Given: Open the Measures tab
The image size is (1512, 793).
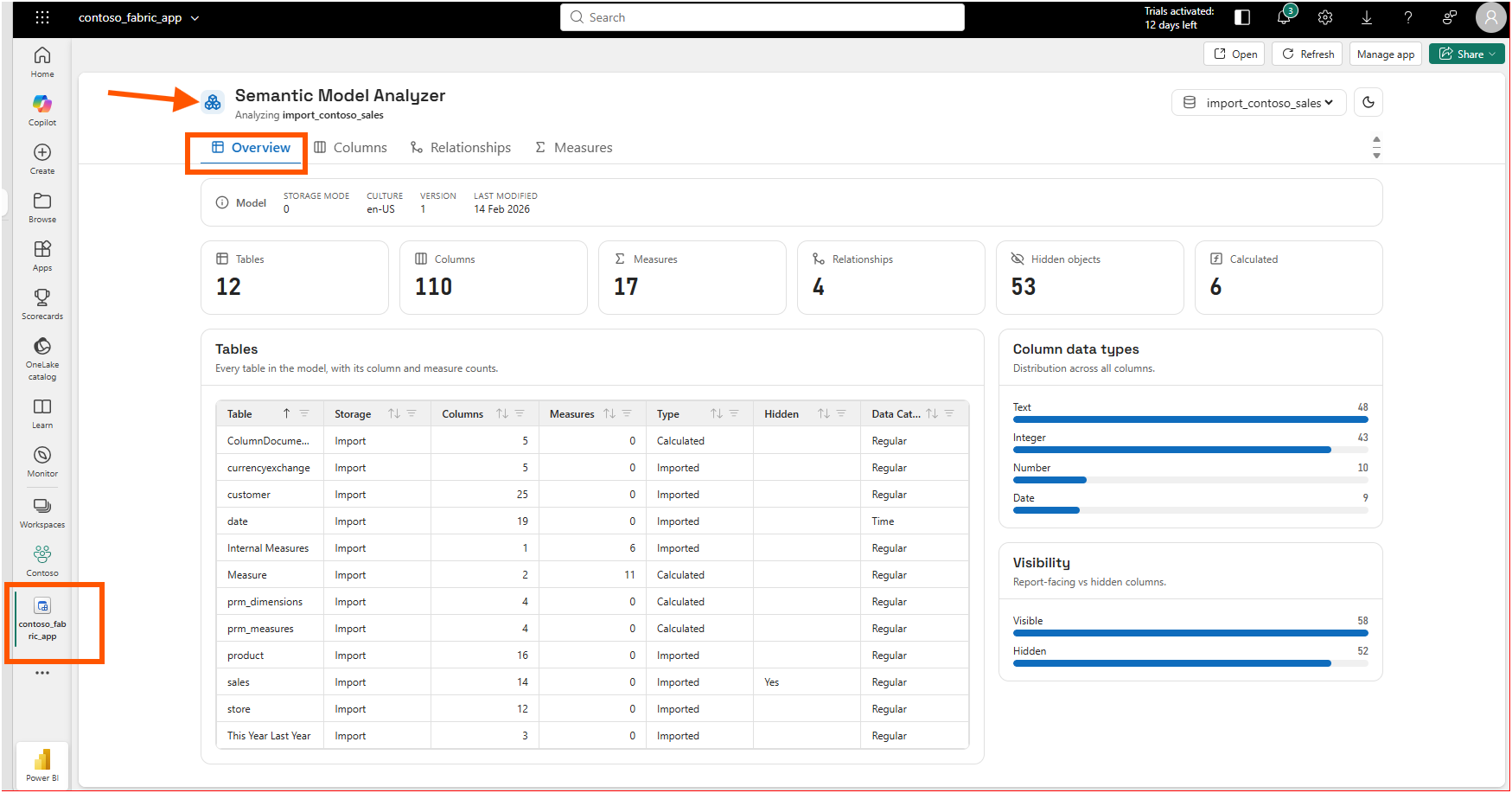Looking at the screenshot, I should [x=574, y=148].
